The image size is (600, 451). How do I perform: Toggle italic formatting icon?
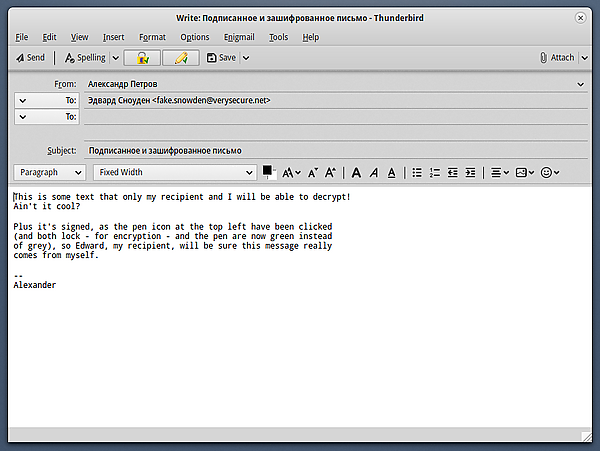[x=374, y=173]
